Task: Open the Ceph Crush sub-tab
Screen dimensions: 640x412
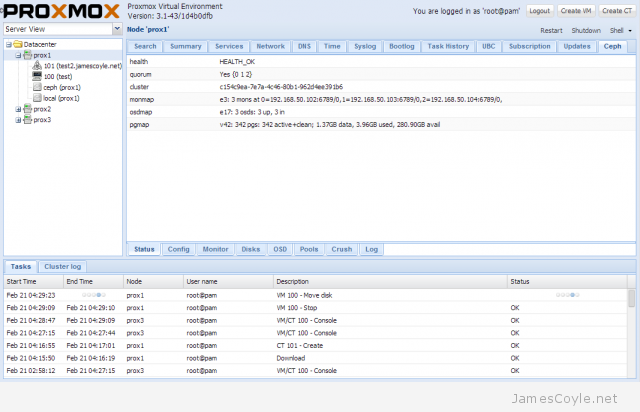Action: [x=342, y=249]
